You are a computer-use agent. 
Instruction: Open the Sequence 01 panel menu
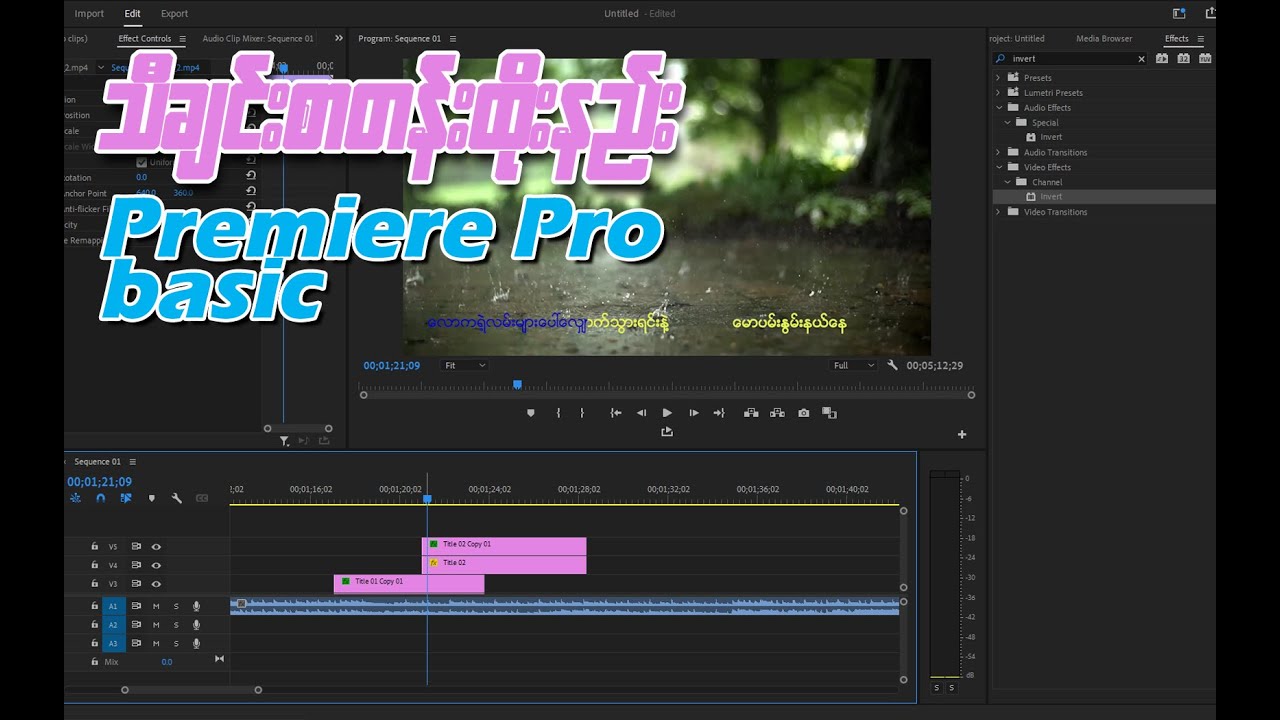[132, 462]
